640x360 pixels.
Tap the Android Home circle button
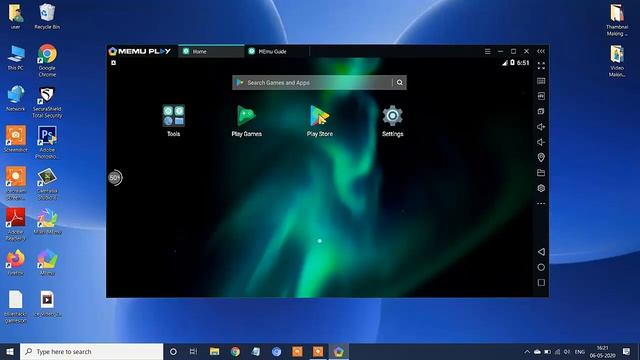tap(541, 267)
